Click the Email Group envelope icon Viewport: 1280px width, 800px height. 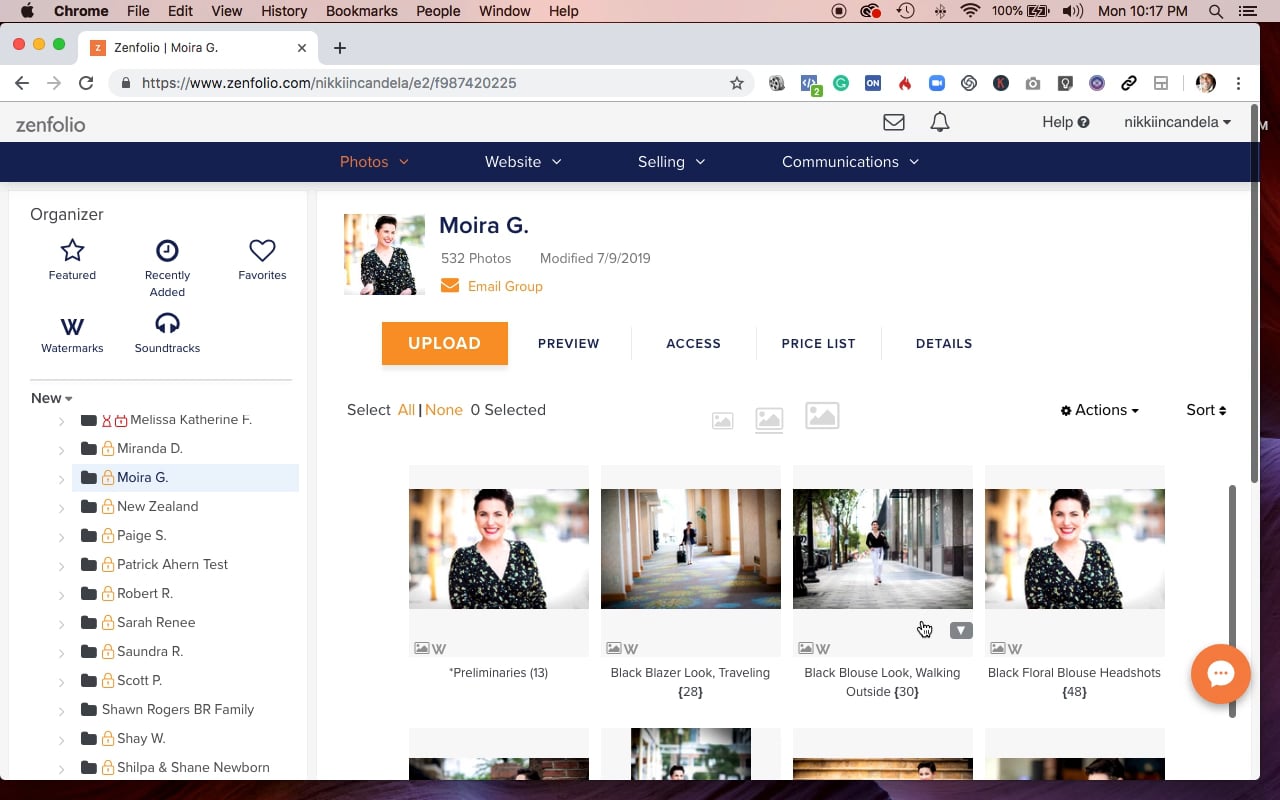450,286
